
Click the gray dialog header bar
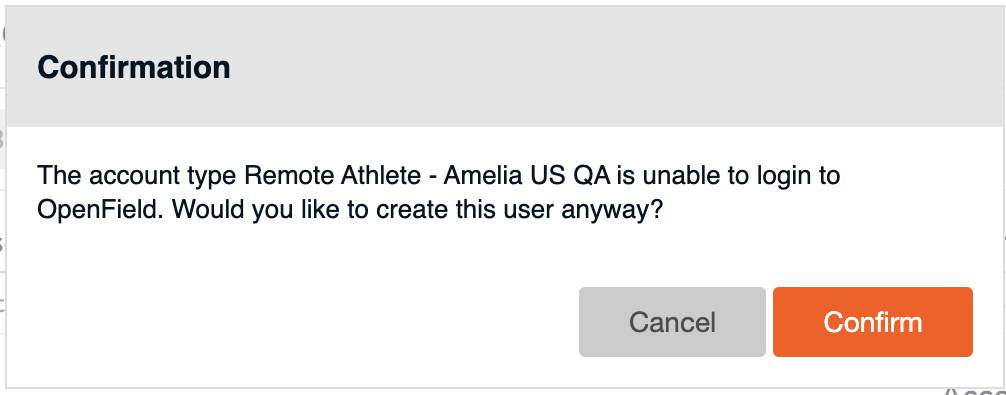tap(506, 66)
